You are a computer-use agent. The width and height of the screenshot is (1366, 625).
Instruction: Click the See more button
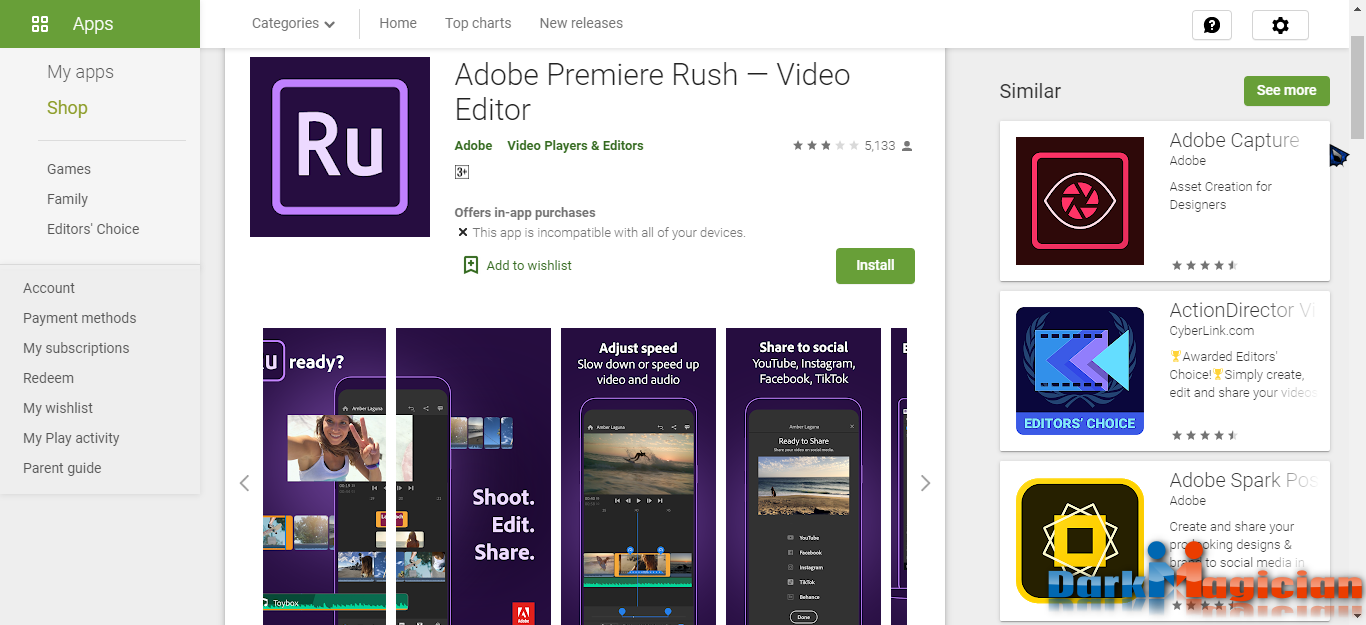pyautogui.click(x=1286, y=90)
